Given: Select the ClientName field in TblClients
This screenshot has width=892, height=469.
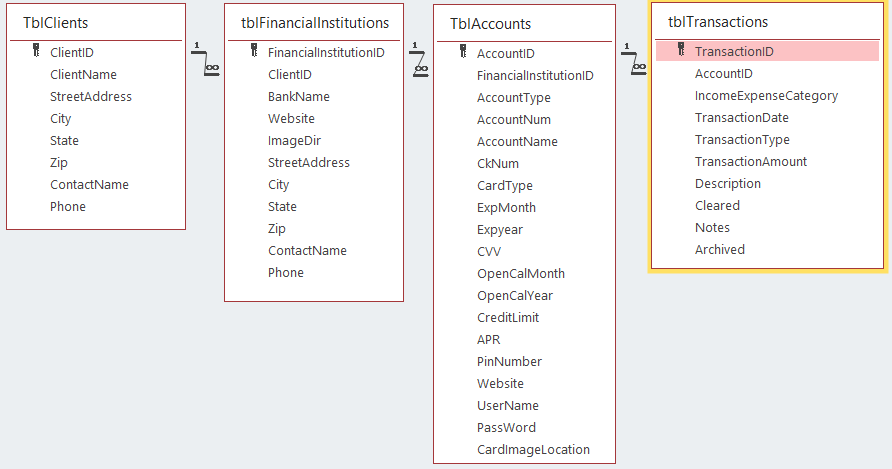Looking at the screenshot, I should (83, 75).
